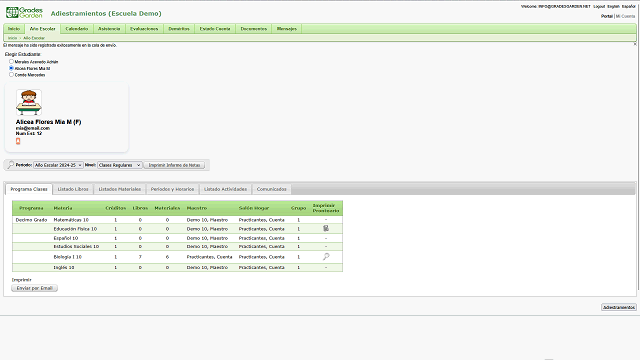Click the Imprimir Prontuario column header
This screenshot has height=360, width=640.
[x=326, y=208]
